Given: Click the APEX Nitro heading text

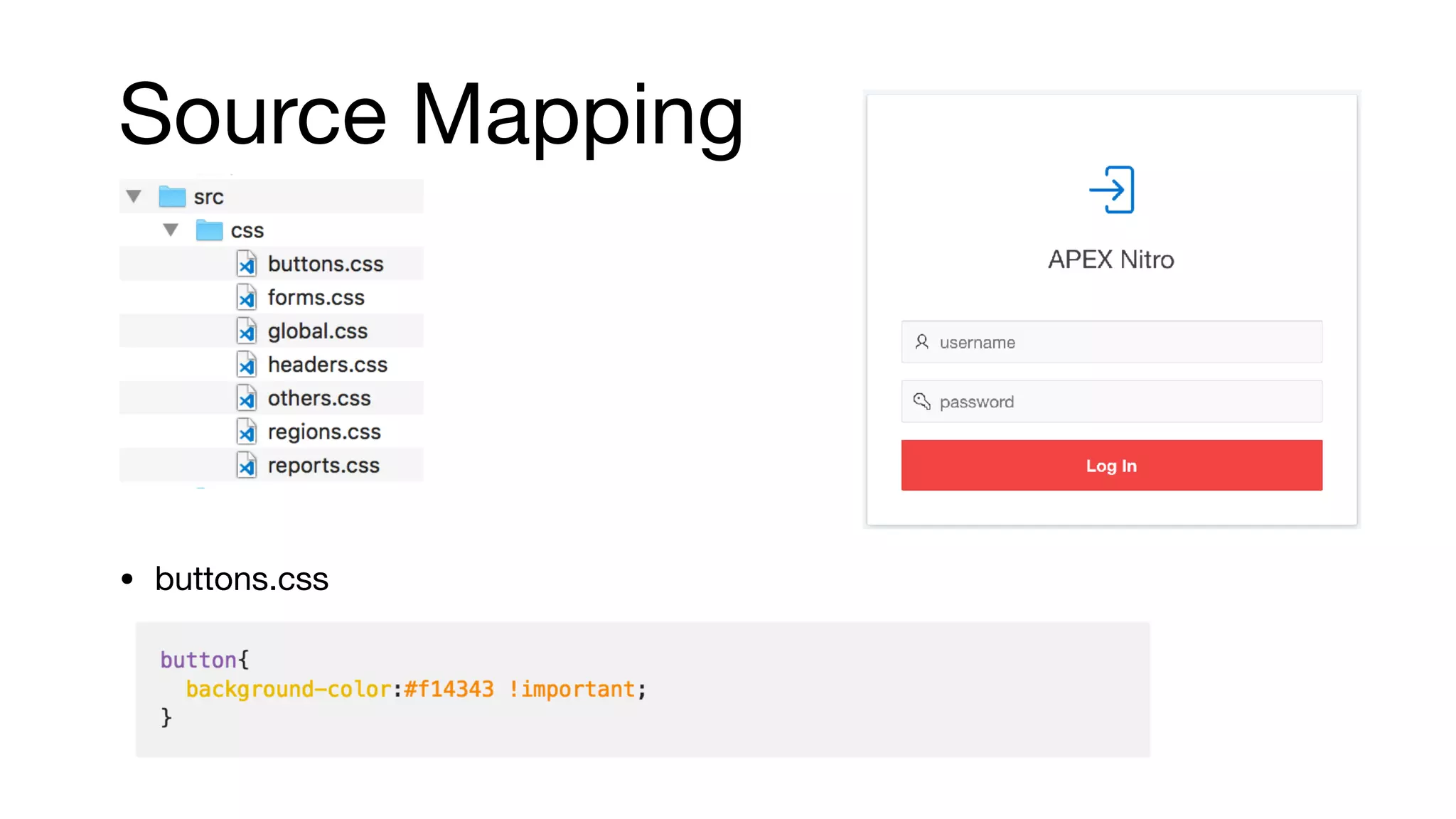Looking at the screenshot, I should [1111, 259].
